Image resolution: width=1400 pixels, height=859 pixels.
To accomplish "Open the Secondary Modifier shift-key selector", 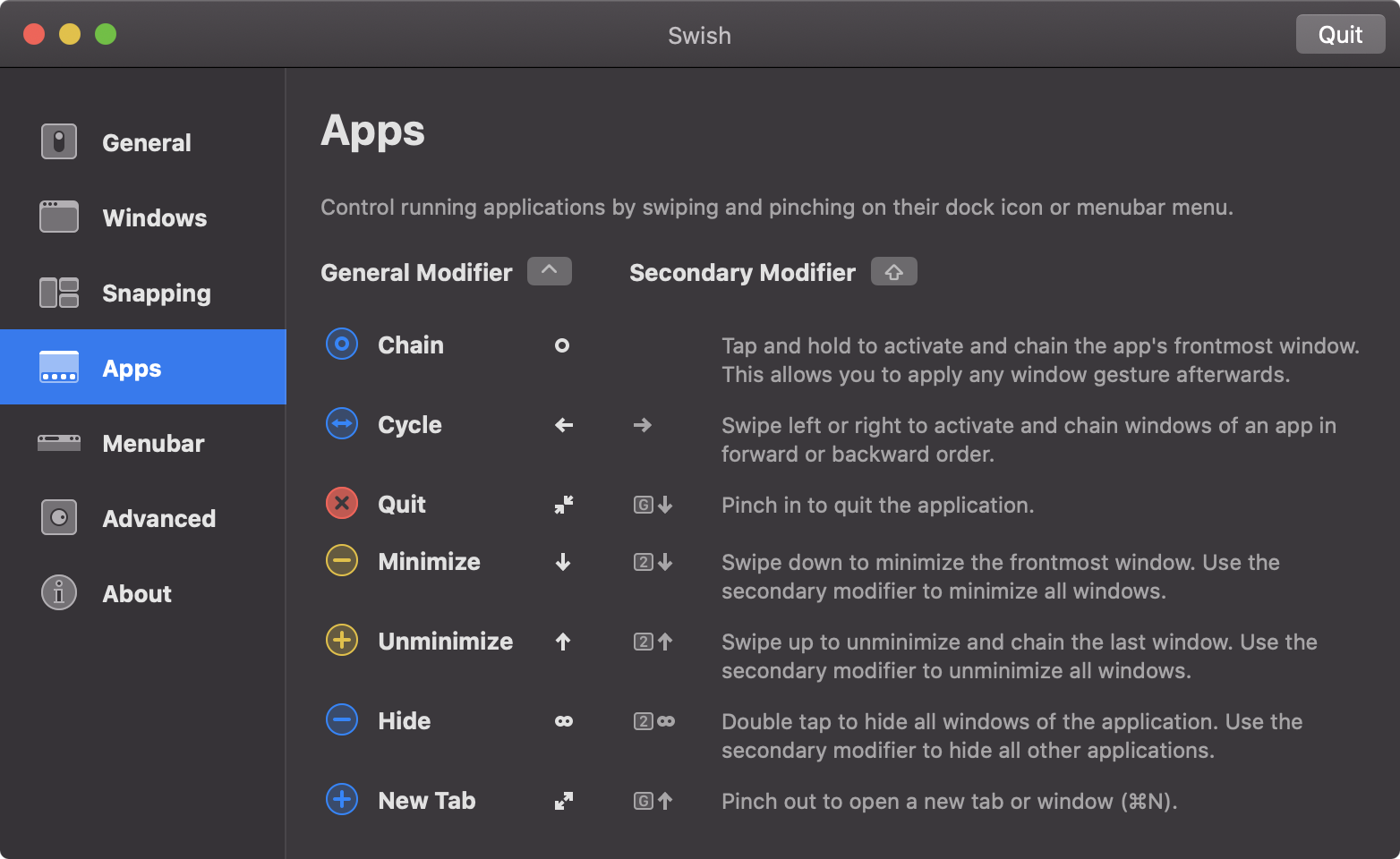I will pos(894,271).
